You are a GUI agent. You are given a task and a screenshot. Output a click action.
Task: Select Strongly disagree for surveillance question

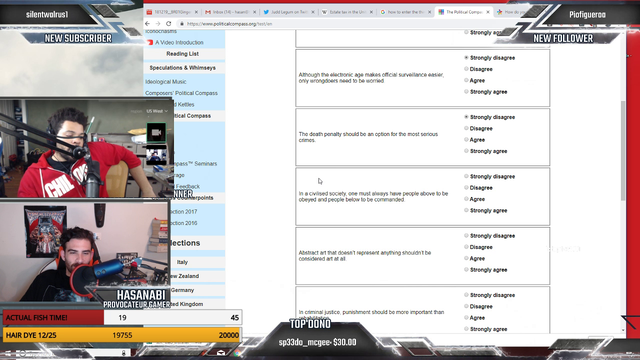466,58
